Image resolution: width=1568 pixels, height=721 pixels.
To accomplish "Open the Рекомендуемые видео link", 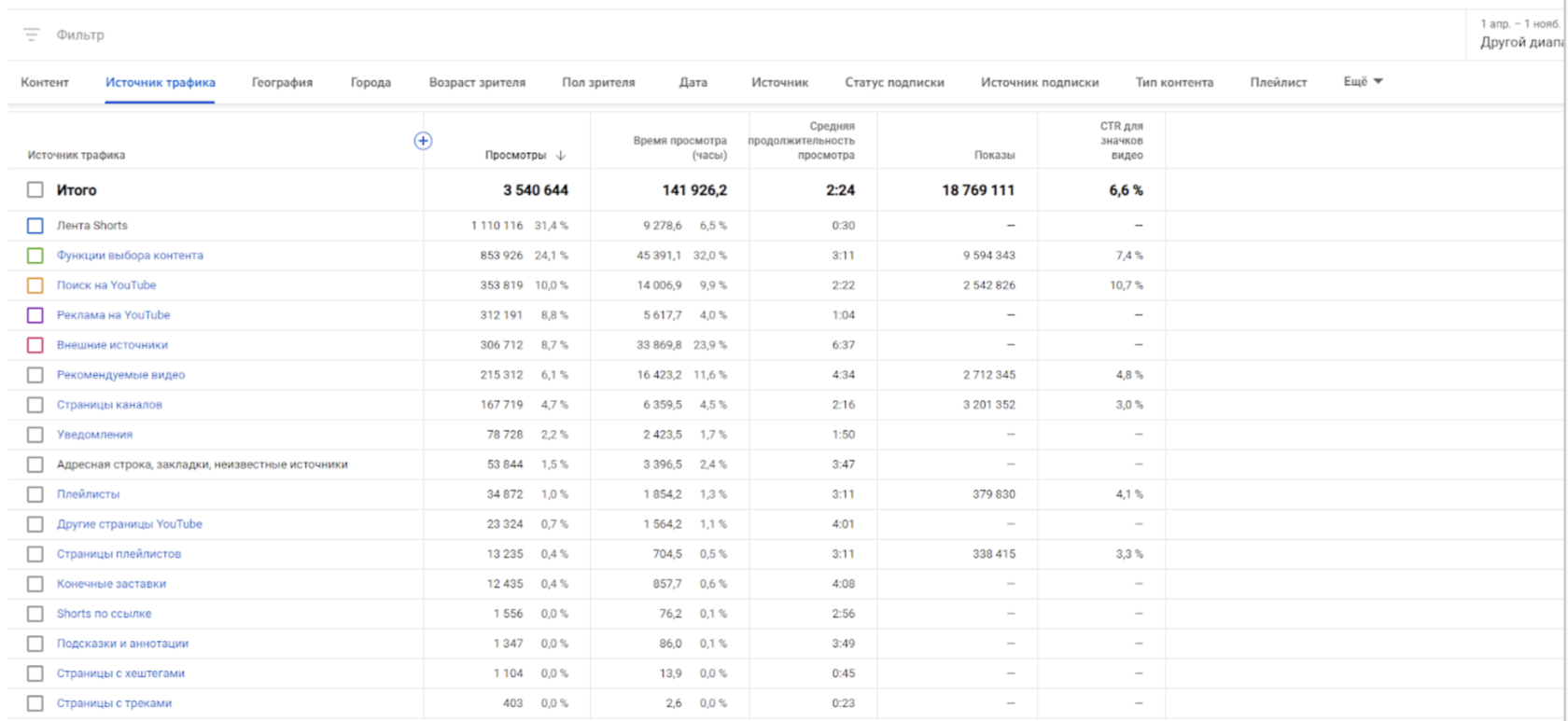I will [120, 375].
